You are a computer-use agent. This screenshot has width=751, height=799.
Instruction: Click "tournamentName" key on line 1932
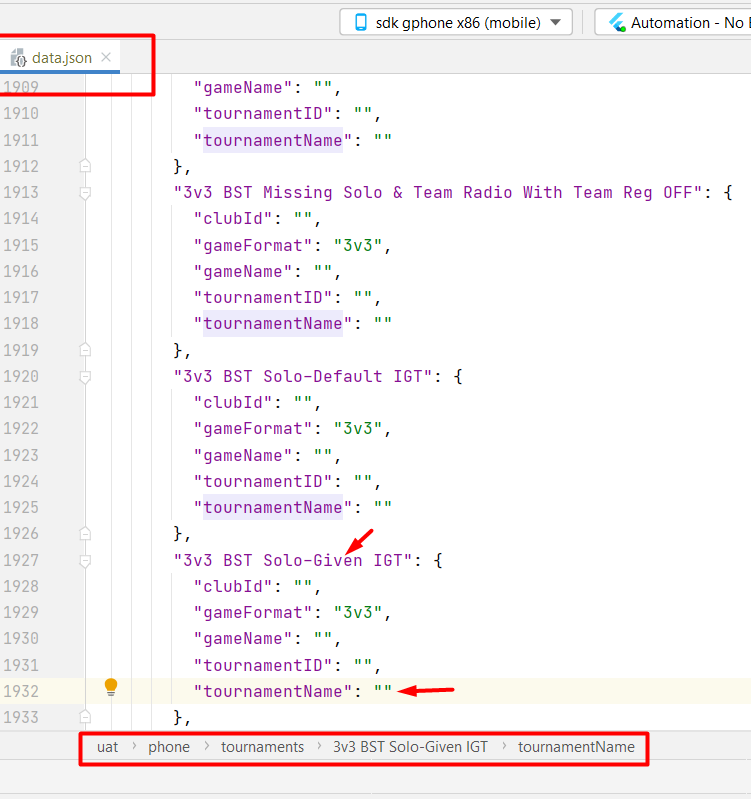pos(273,691)
